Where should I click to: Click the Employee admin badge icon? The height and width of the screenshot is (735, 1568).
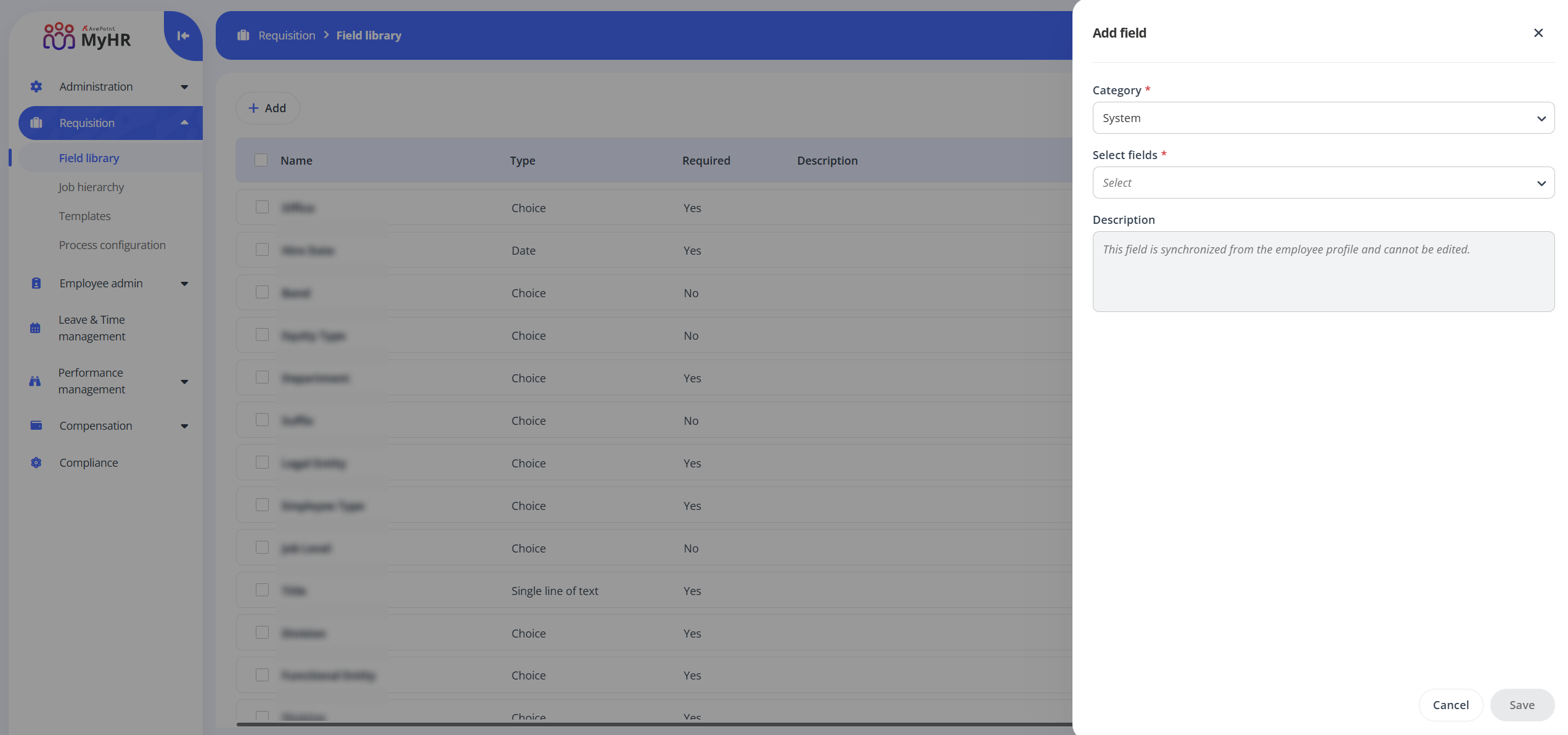click(36, 283)
